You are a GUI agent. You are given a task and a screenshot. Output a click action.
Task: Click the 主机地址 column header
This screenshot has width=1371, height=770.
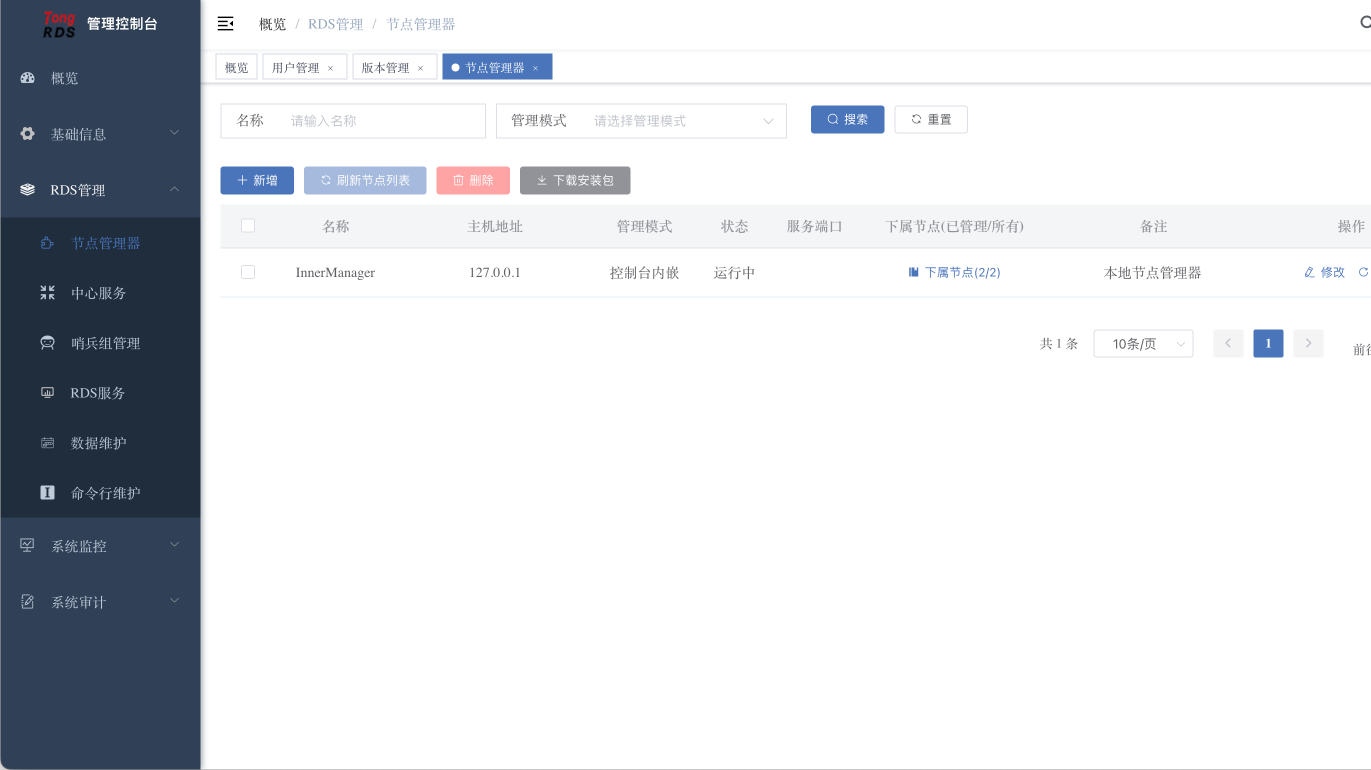(x=495, y=226)
